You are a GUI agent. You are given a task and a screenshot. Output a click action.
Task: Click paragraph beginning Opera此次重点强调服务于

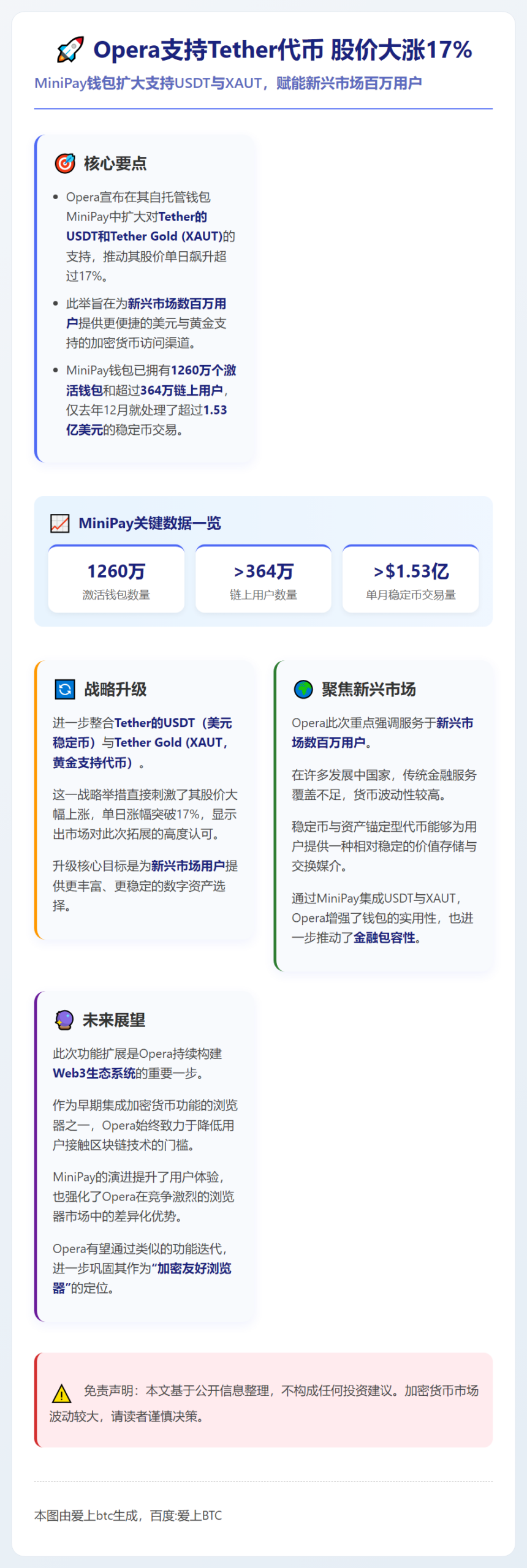point(382,733)
